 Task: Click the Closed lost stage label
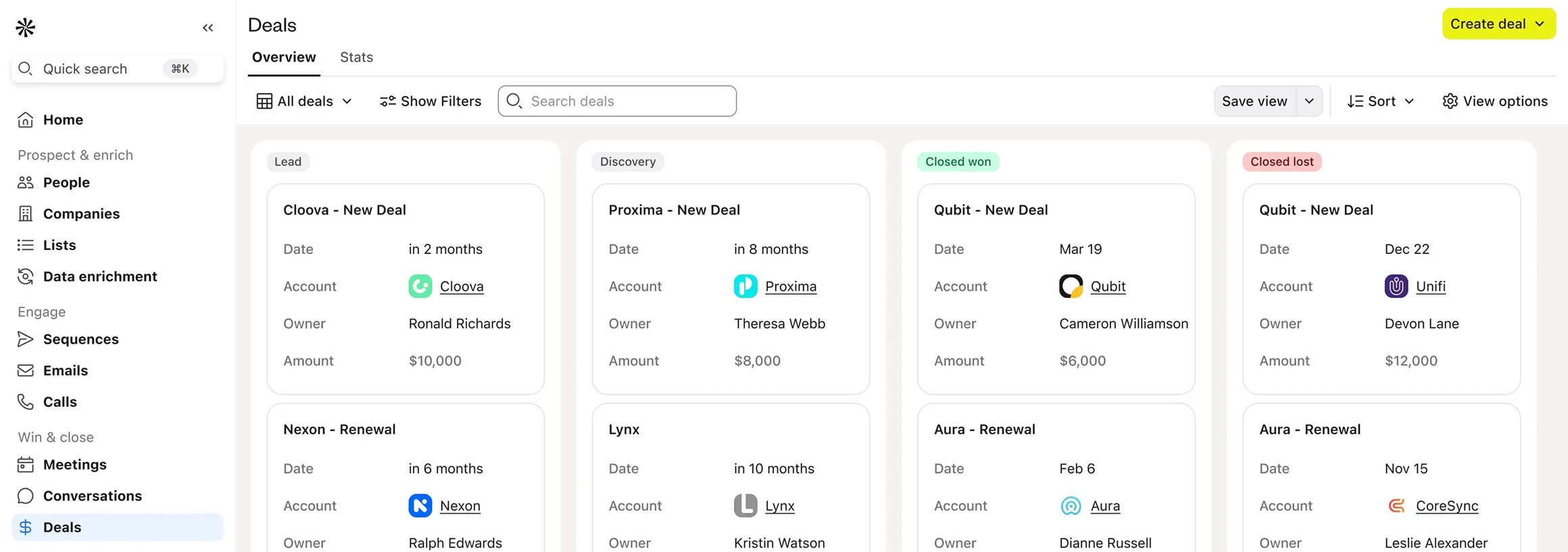pyautogui.click(x=1282, y=161)
